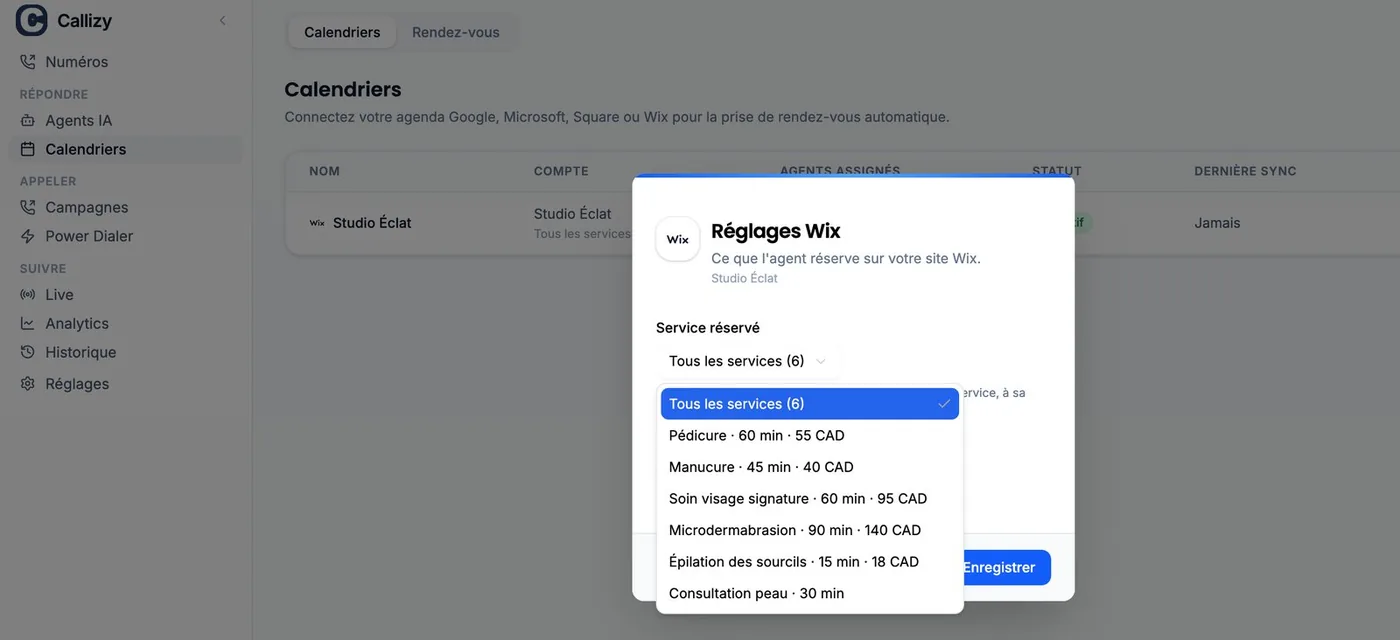Click the broadcast icon beside Live
The image size is (1400, 640).
click(28, 294)
